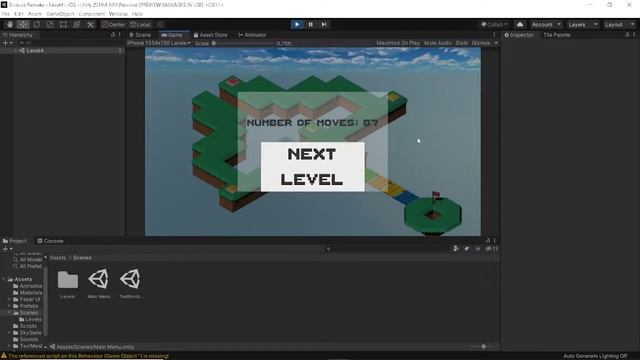Screen dimensions: 640x360
Task: Switch to the Scene tab
Action: coord(140,35)
